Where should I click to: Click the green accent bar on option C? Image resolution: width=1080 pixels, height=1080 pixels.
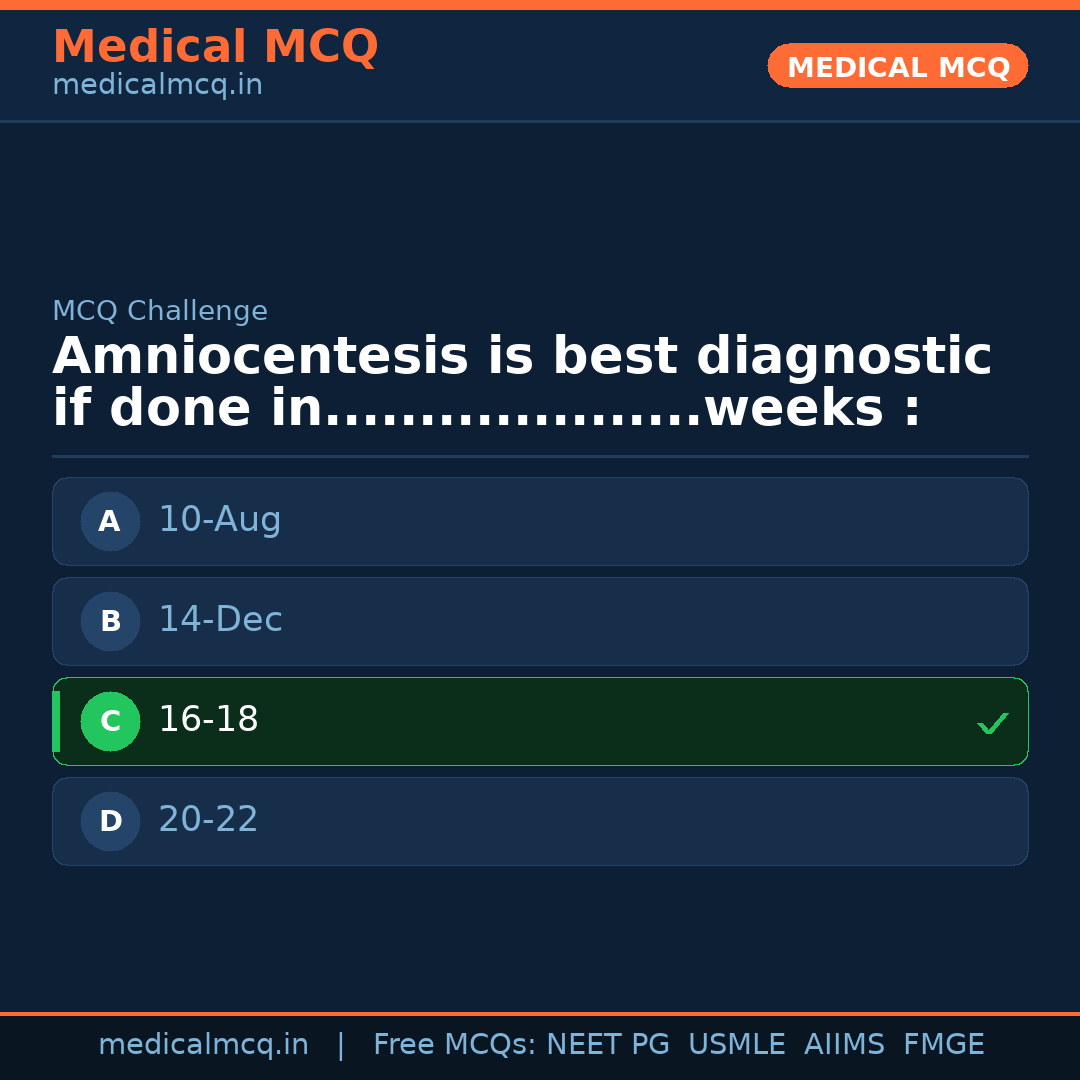[x=56, y=721]
